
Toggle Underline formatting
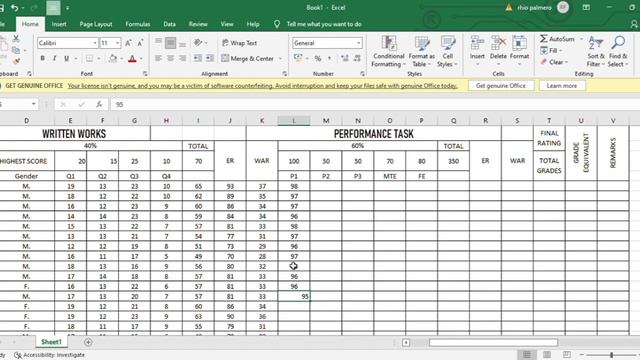tap(66, 58)
